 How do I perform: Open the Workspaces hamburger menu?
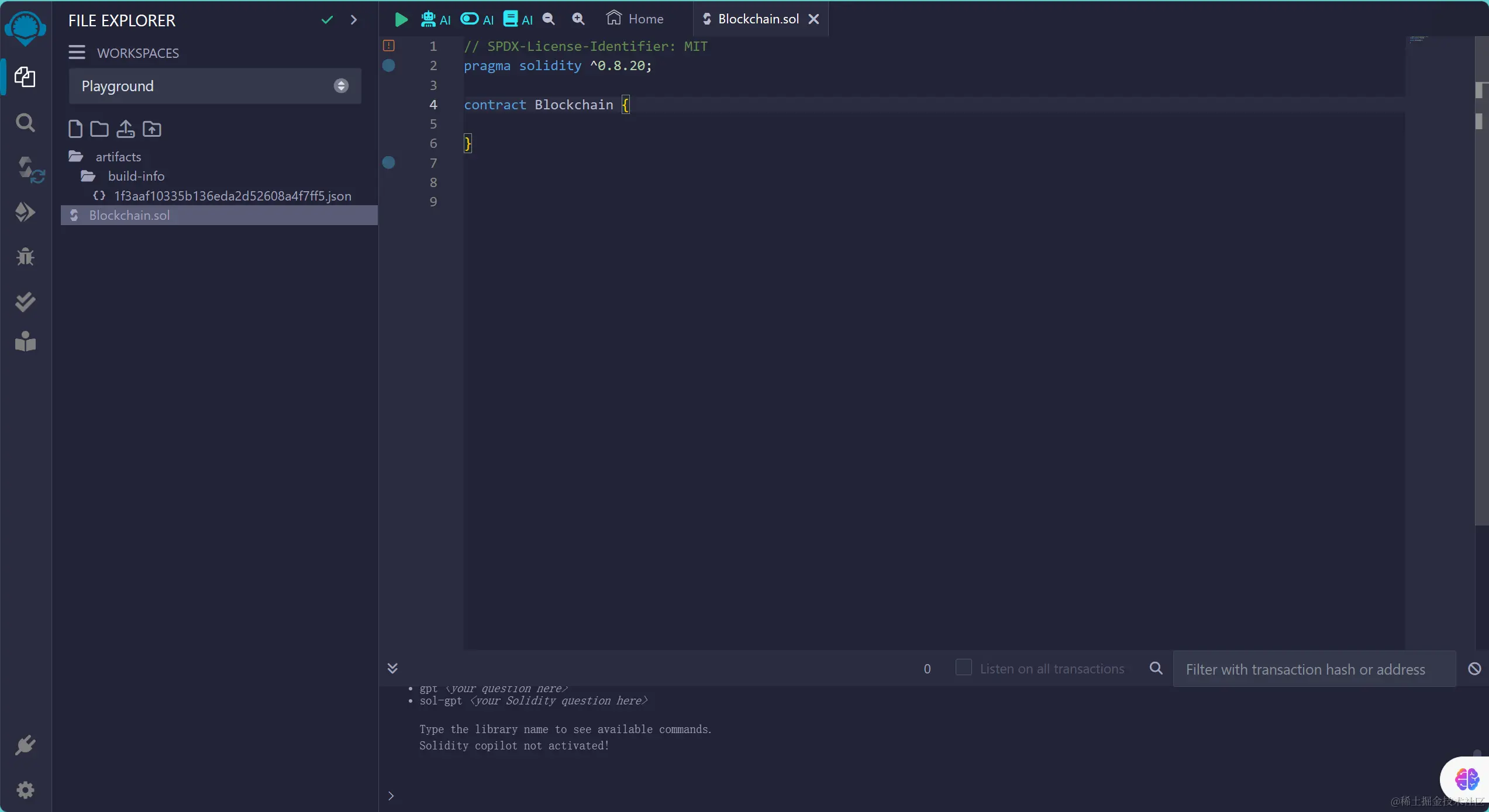[77, 53]
